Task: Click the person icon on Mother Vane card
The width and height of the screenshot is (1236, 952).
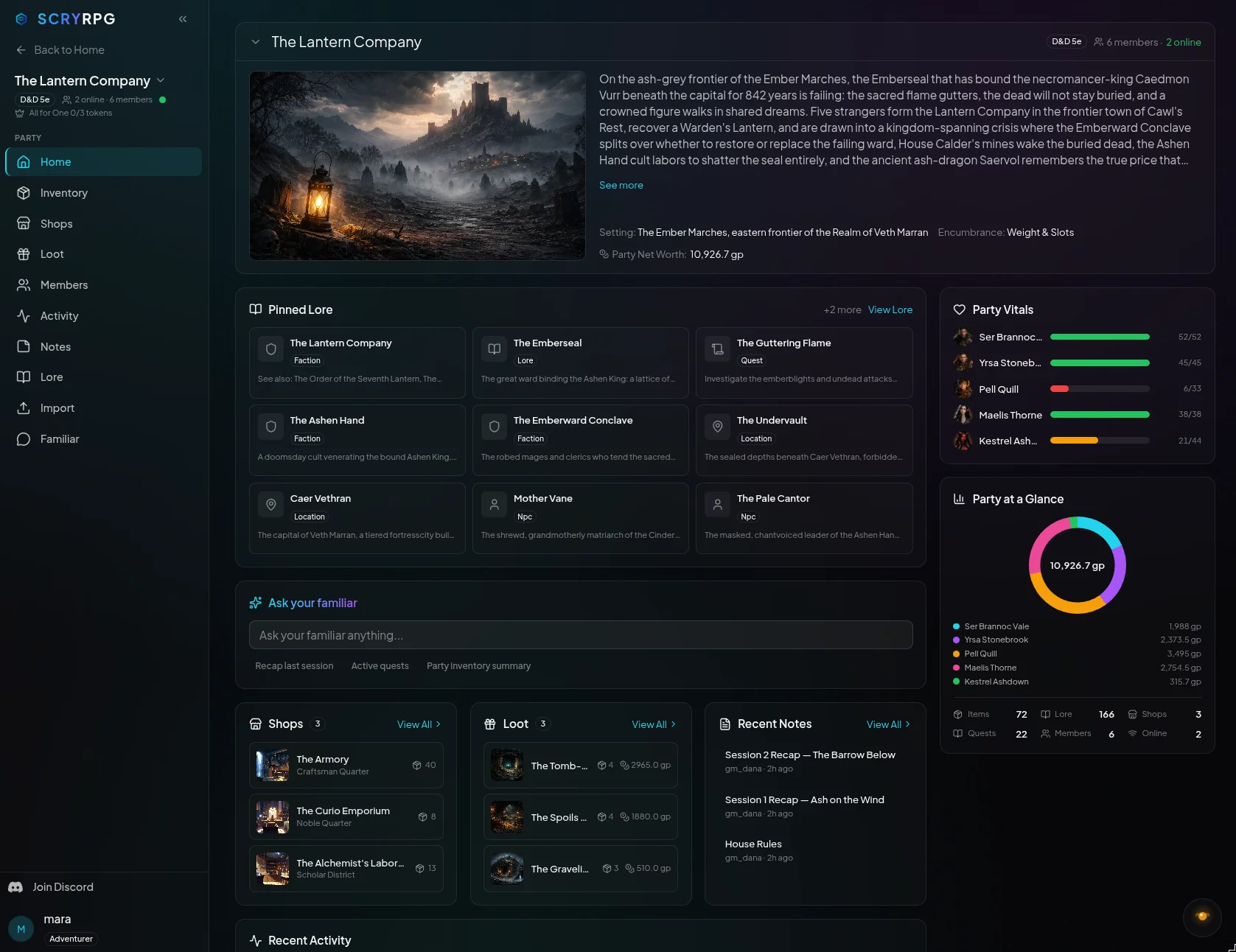Action: (x=495, y=505)
